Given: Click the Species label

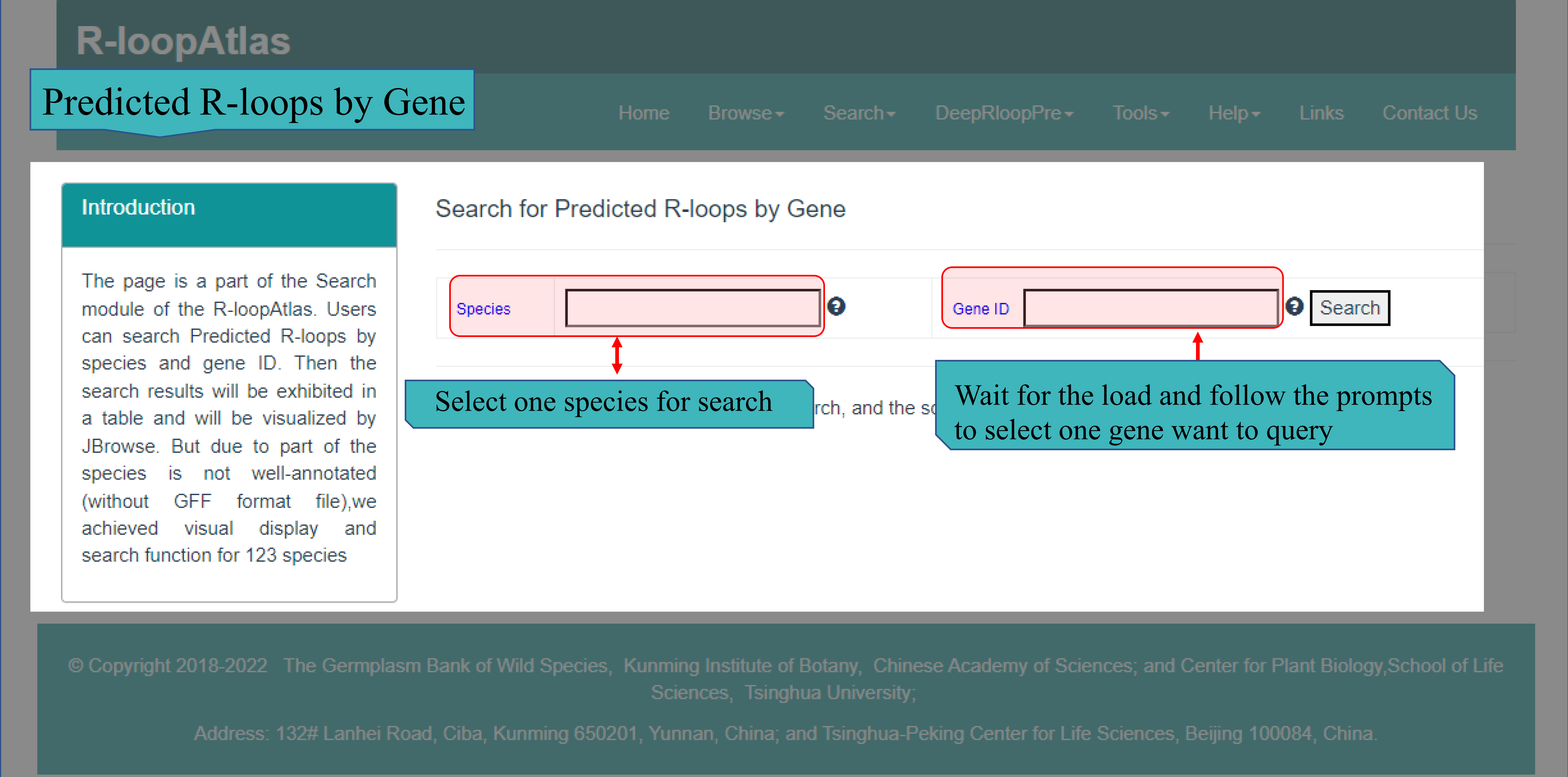Looking at the screenshot, I should [x=483, y=309].
